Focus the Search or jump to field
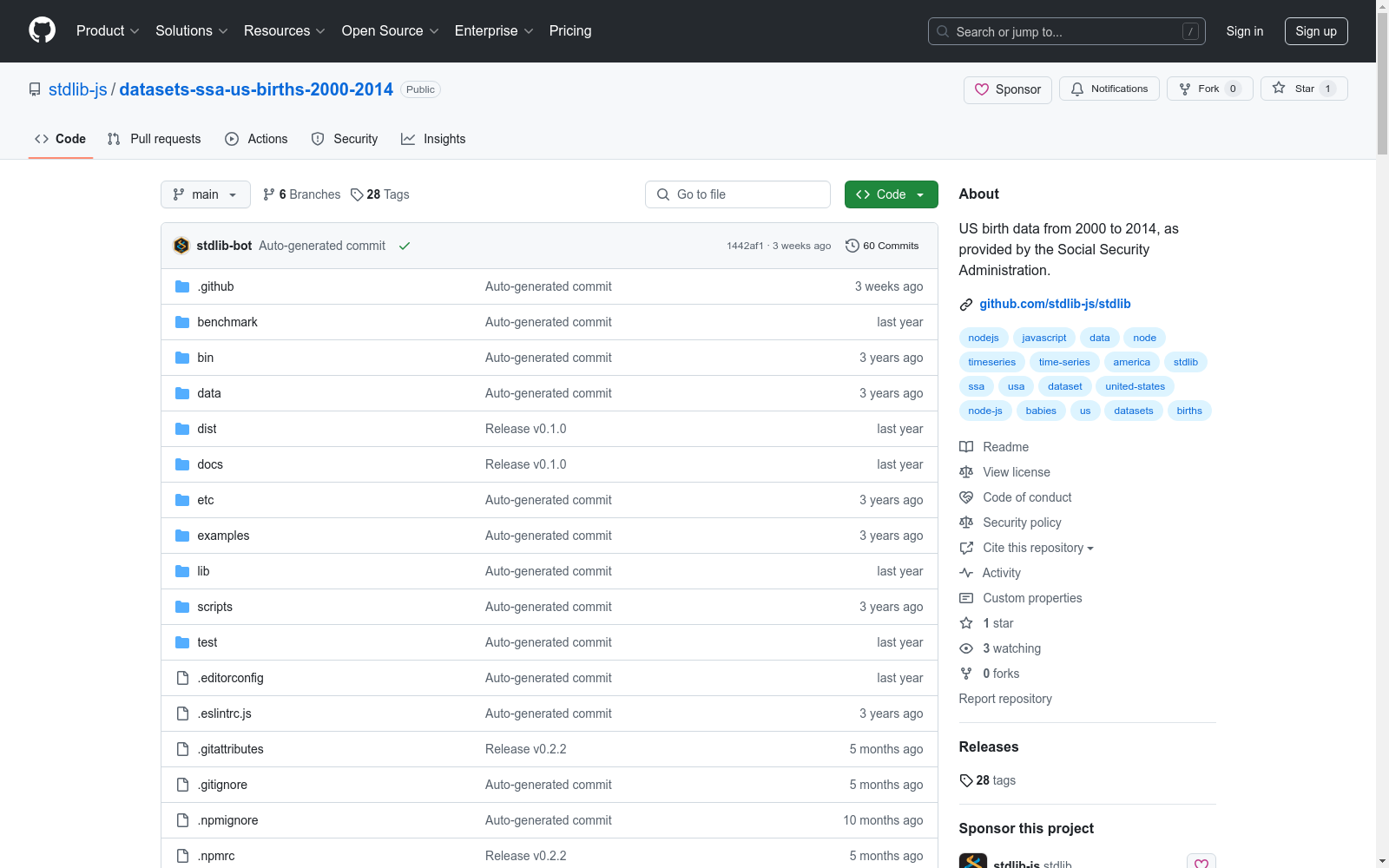Image resolution: width=1389 pixels, height=868 pixels. 1067,31
